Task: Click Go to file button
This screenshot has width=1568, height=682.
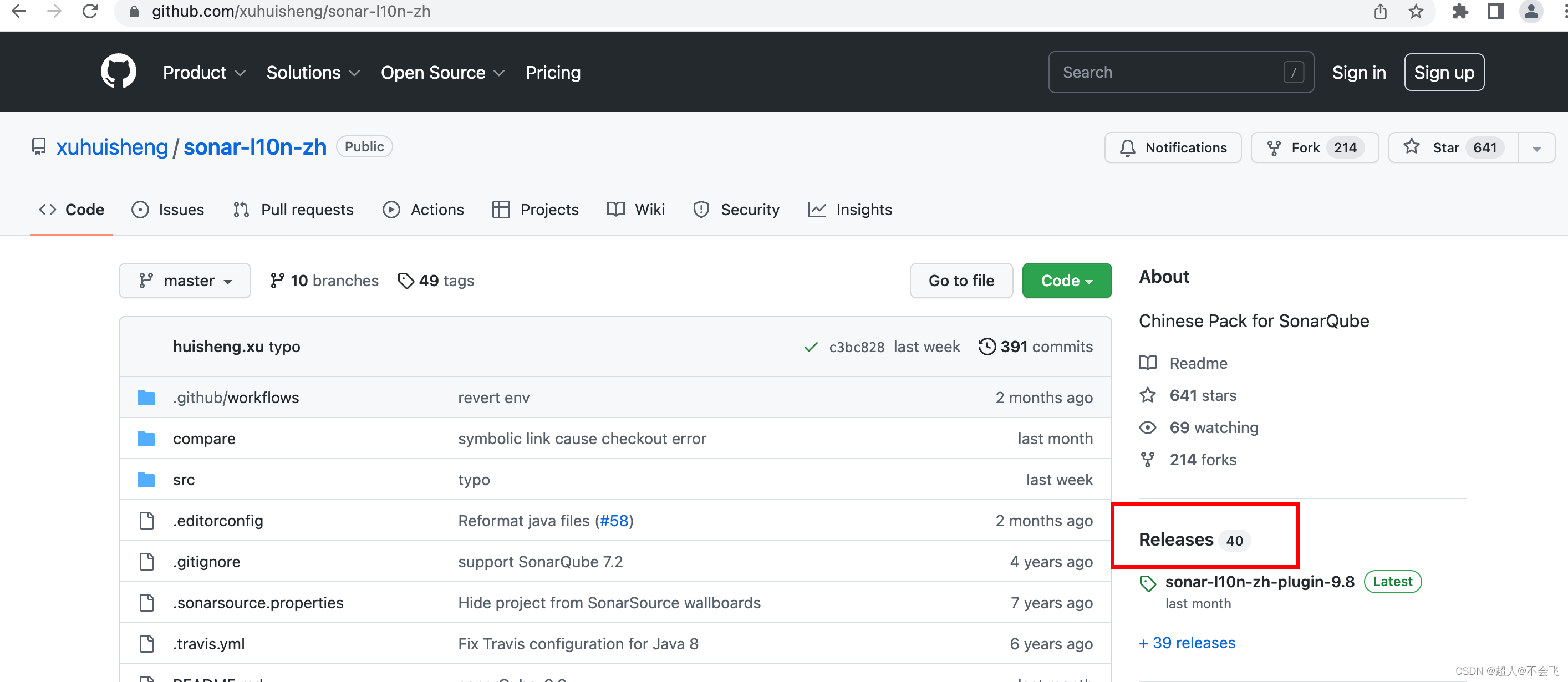Action: (x=961, y=281)
